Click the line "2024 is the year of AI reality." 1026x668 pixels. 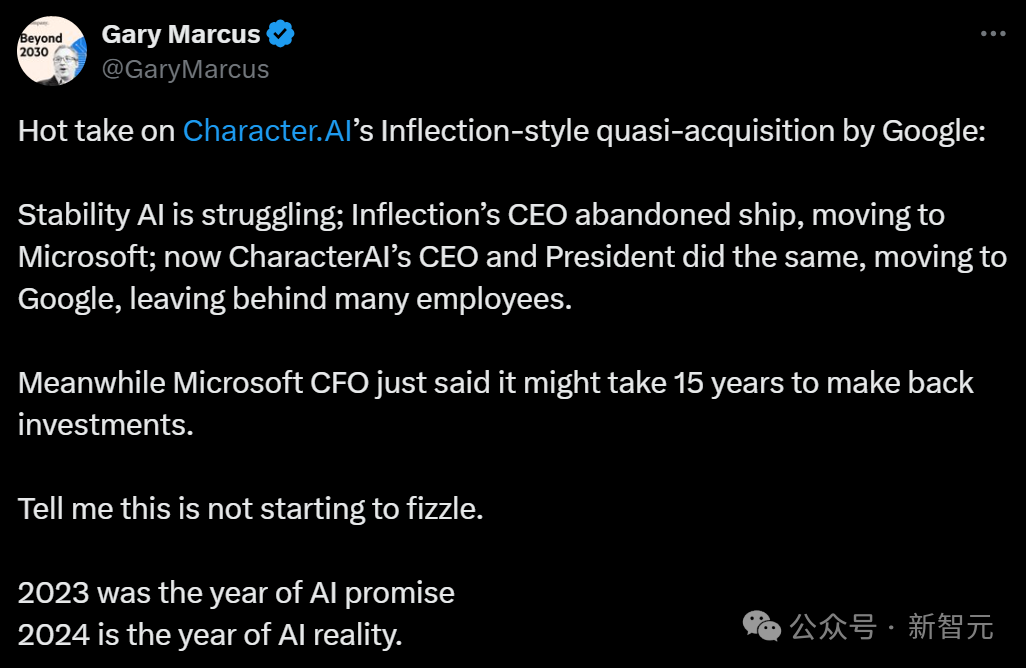coord(210,635)
